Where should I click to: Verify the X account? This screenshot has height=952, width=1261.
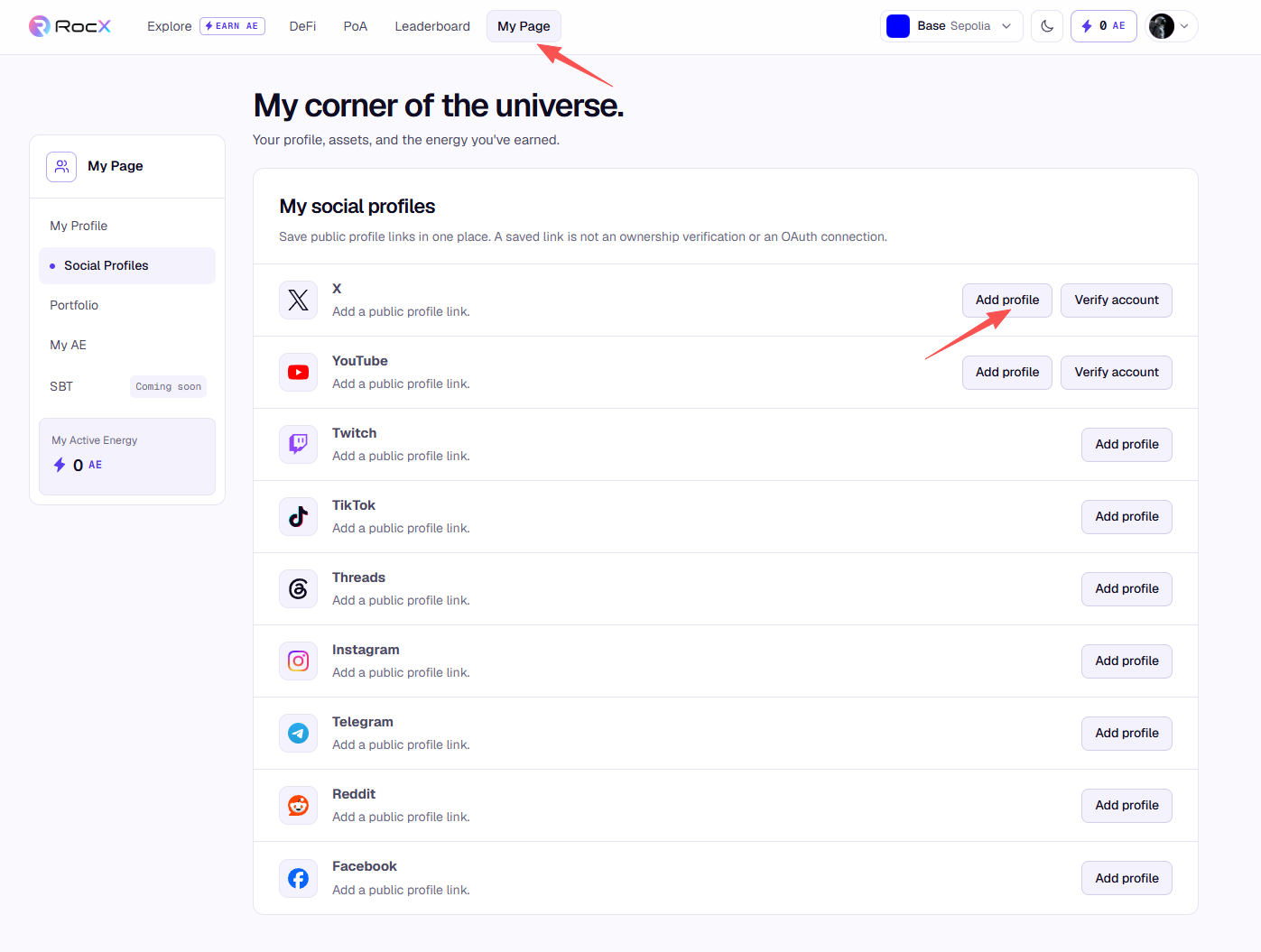point(1117,300)
